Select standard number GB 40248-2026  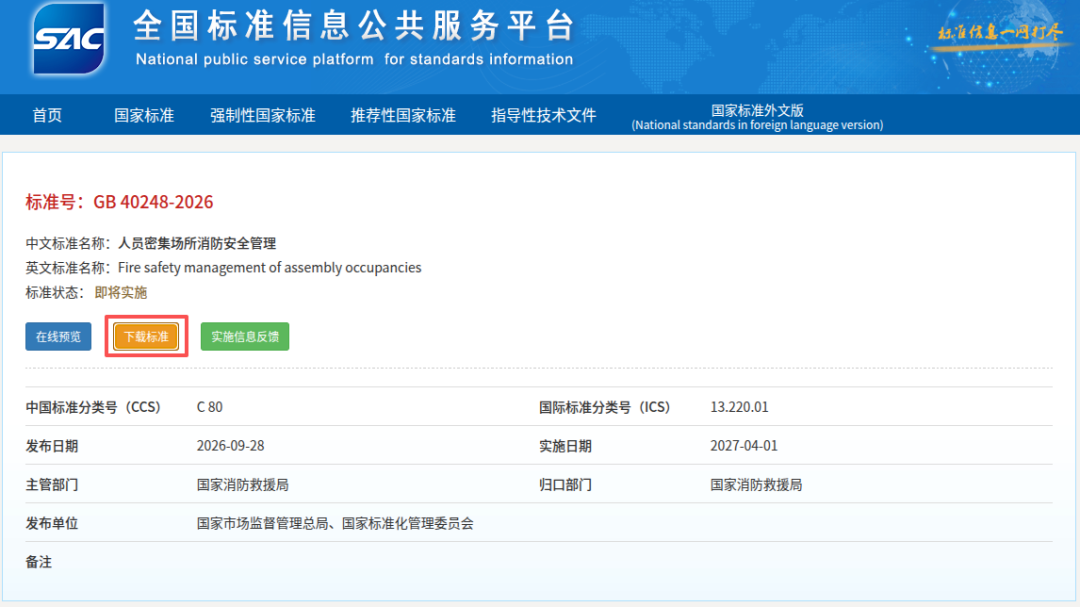[153, 202]
